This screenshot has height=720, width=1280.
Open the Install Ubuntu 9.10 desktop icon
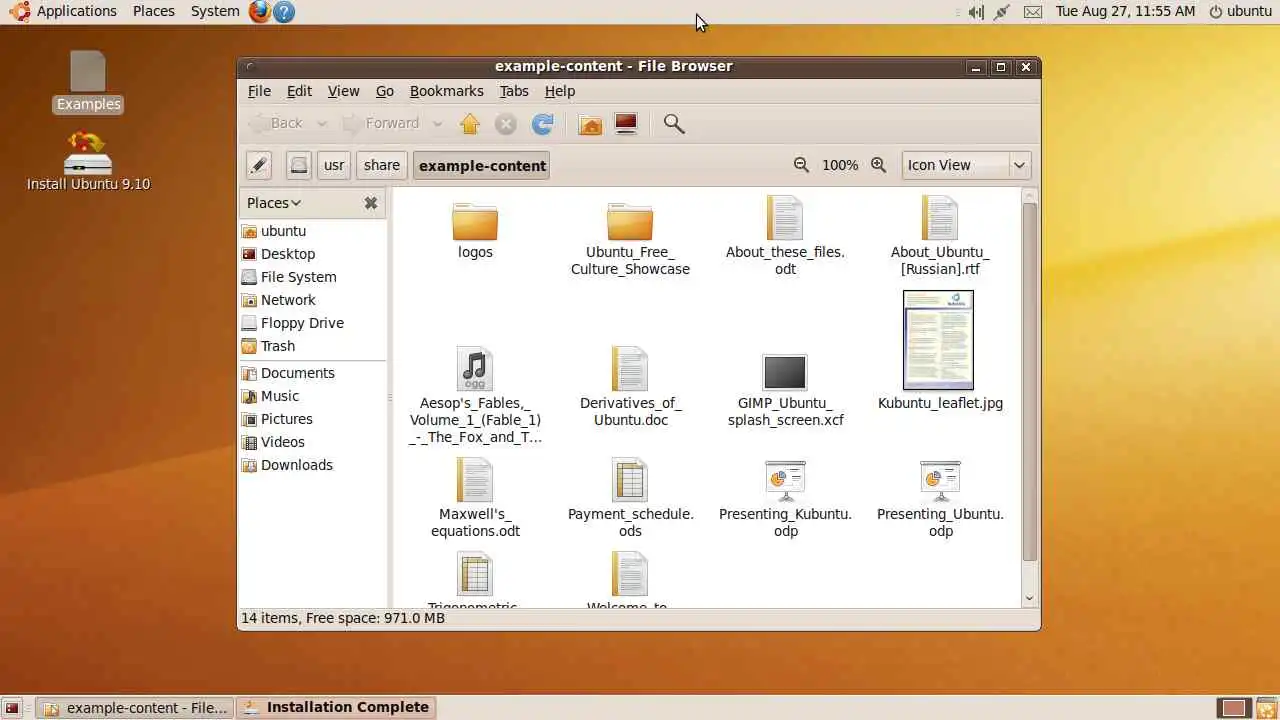tap(88, 160)
